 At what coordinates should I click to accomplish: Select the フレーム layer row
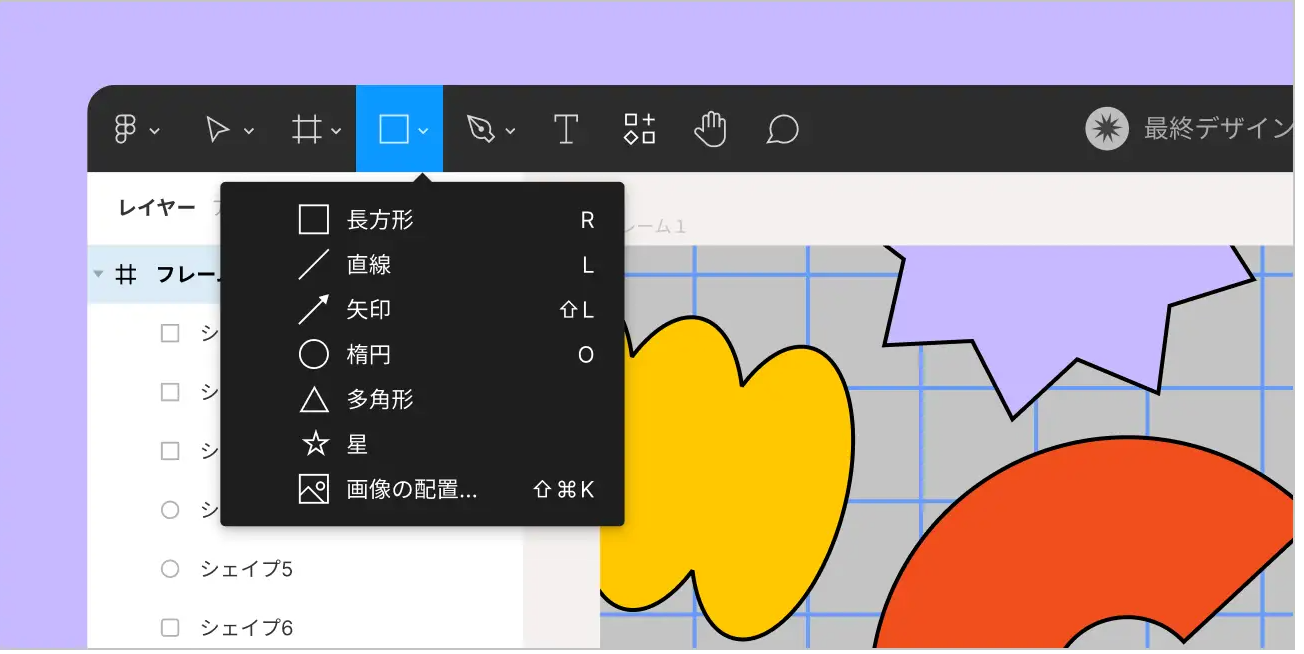[154, 274]
